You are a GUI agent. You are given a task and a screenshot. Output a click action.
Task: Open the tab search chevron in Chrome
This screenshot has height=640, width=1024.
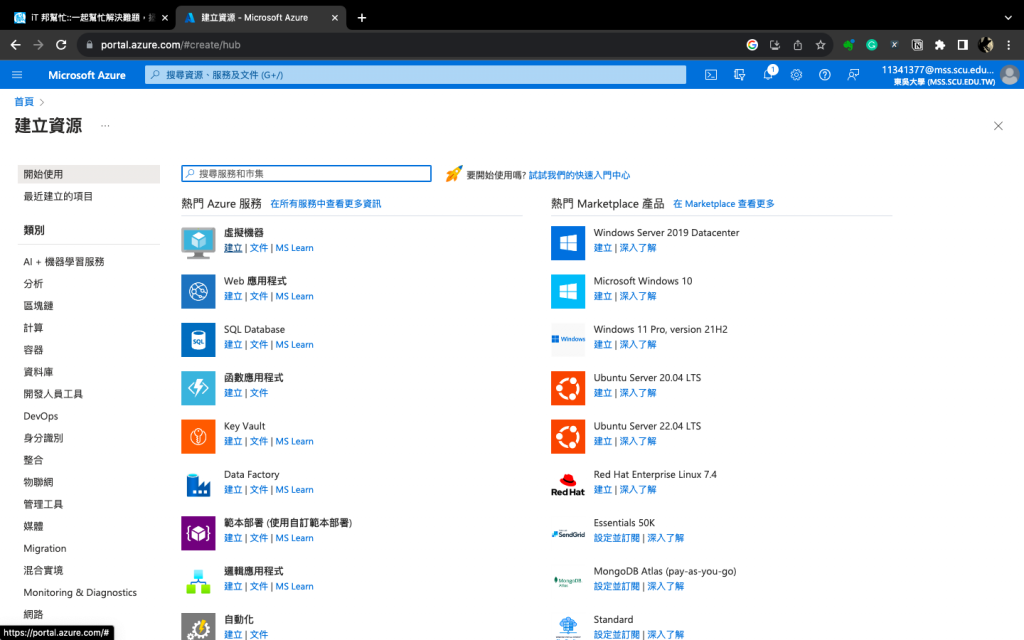(1008, 18)
